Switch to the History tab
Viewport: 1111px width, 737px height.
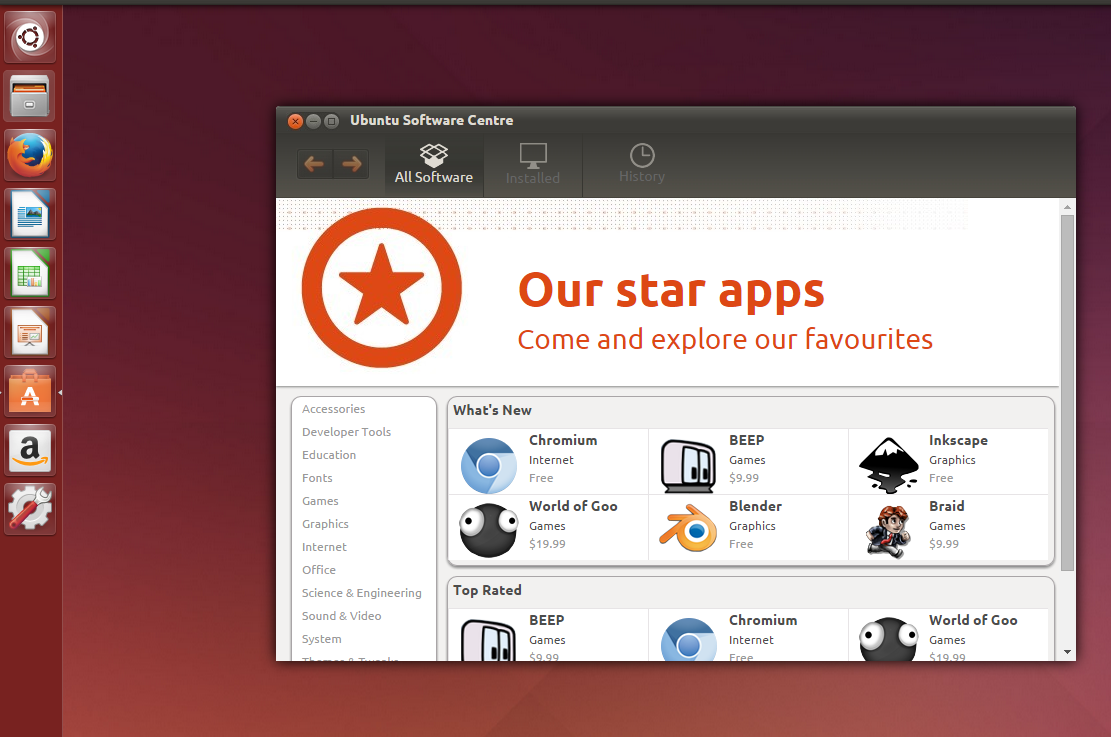pyautogui.click(x=642, y=166)
